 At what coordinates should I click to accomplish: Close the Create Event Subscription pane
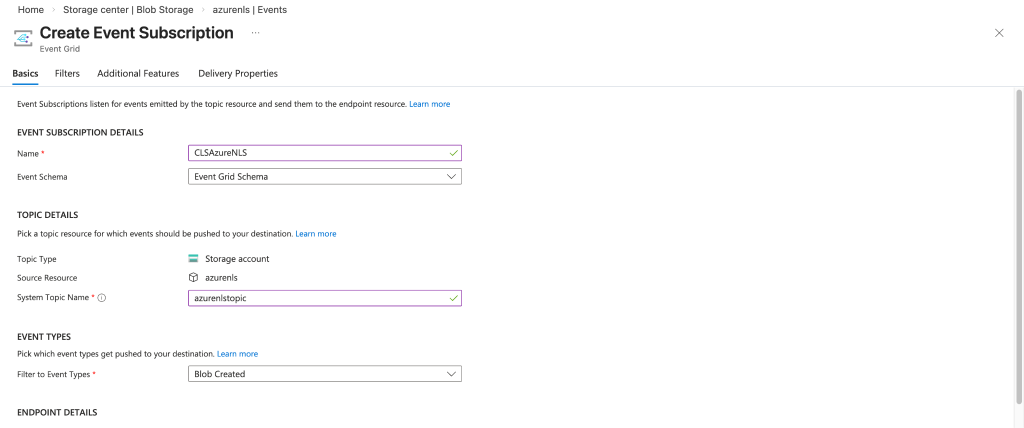(999, 33)
